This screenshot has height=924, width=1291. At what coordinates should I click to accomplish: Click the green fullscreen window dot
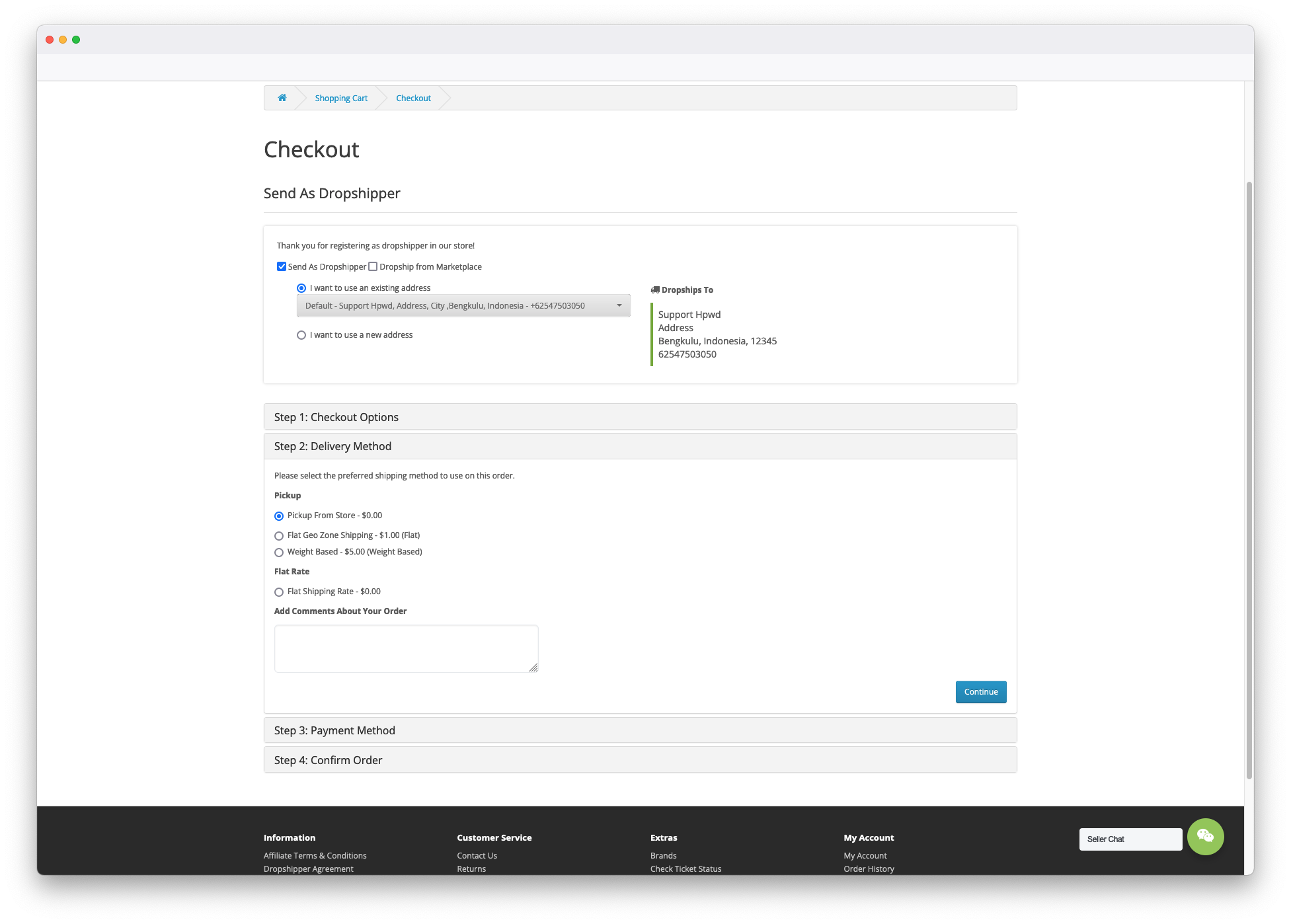pyautogui.click(x=76, y=40)
